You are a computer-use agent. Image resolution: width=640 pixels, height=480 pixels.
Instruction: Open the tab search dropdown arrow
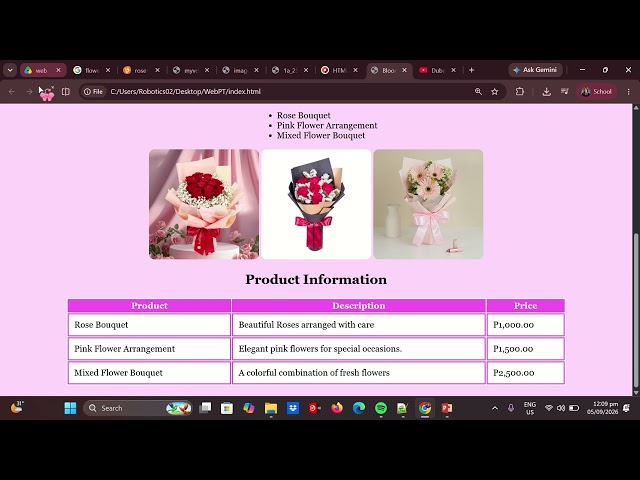click(10, 70)
